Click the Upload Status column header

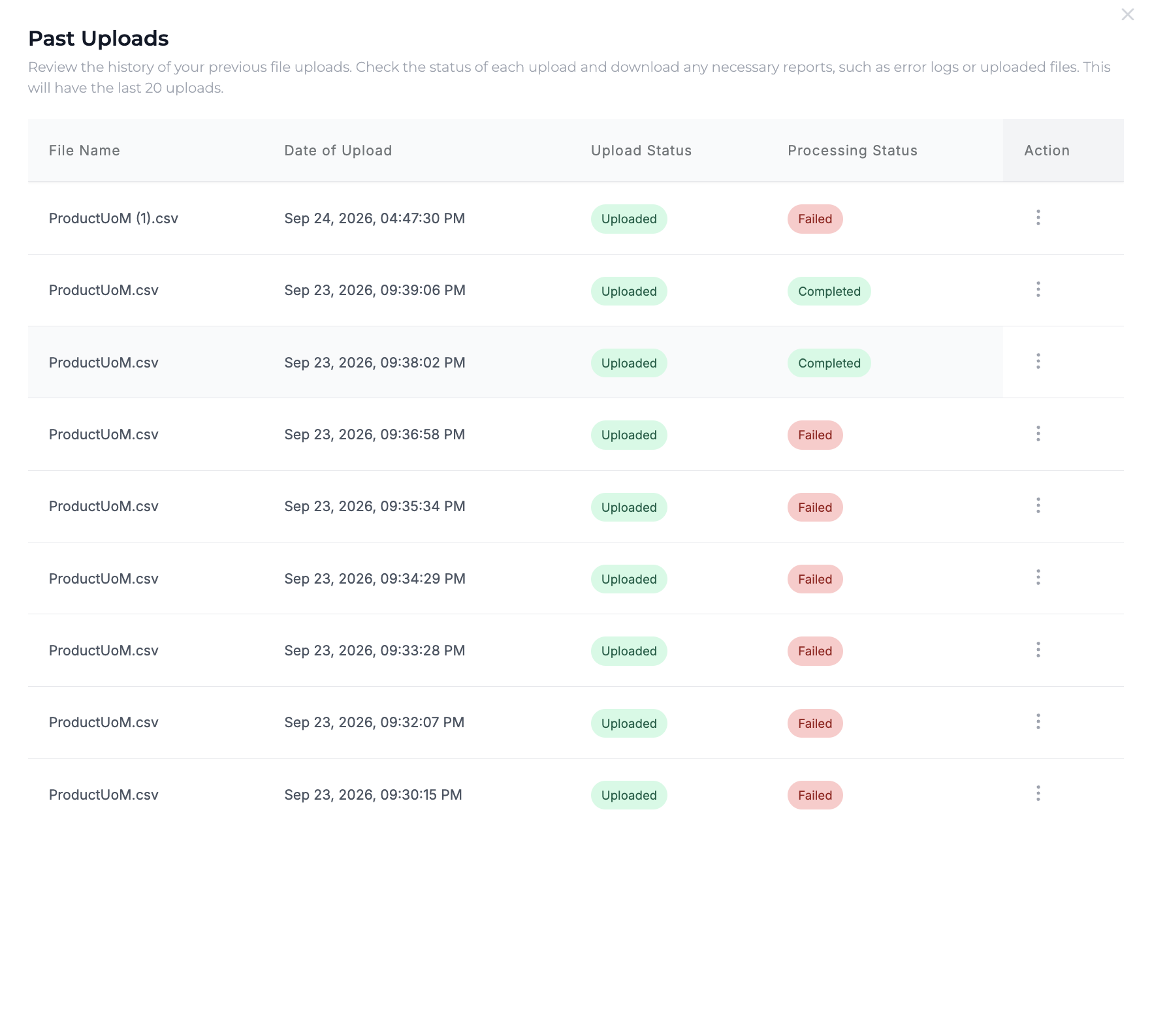[641, 151]
